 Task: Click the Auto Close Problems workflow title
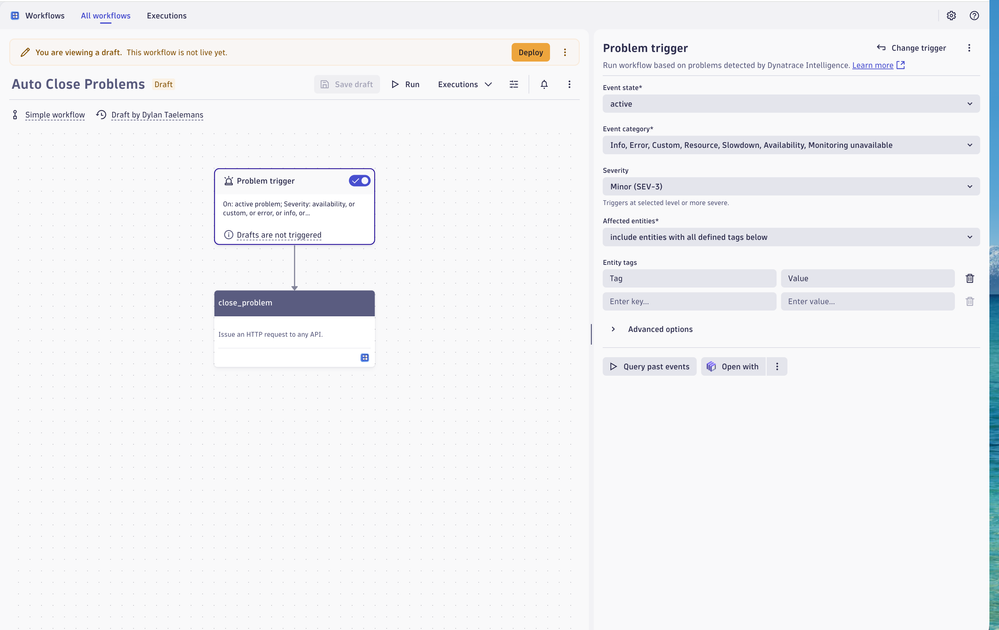click(78, 84)
